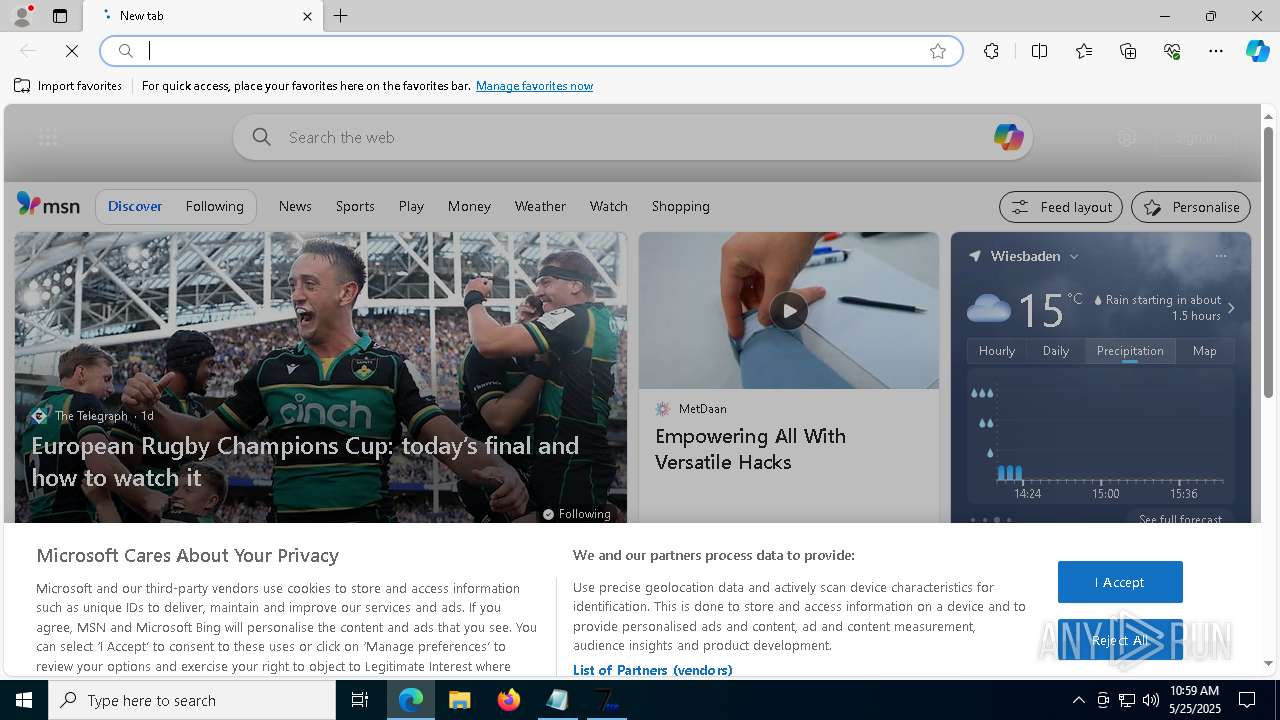The image size is (1280, 720).
Task: Open Task View on the taskbar
Action: click(360, 700)
